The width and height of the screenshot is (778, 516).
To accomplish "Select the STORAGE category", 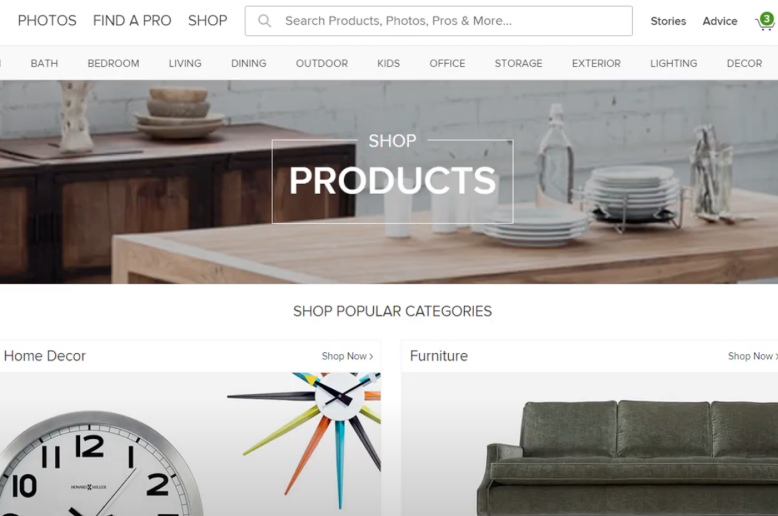I will 519,64.
